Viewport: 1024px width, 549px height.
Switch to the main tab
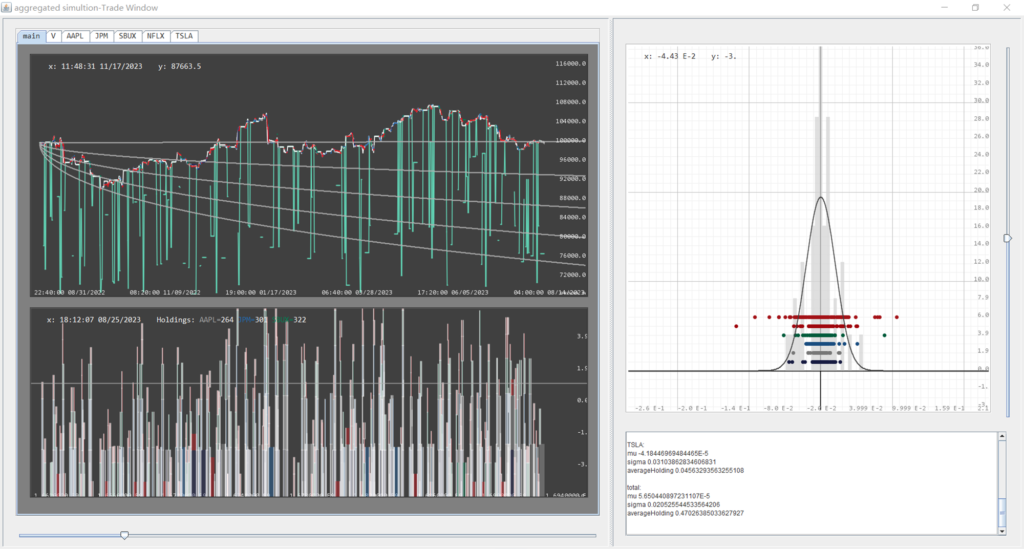pyautogui.click(x=31, y=36)
